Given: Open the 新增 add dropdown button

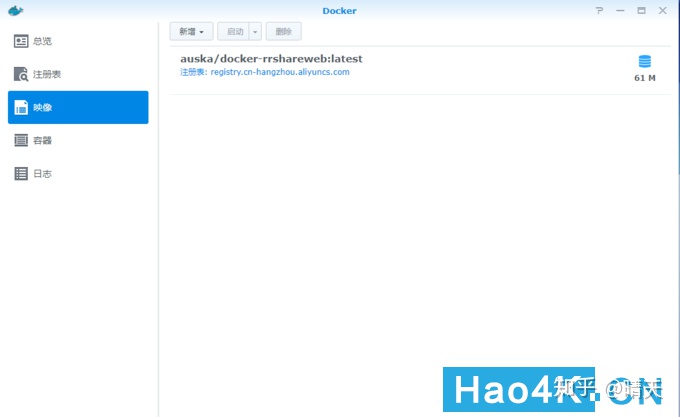Looking at the screenshot, I should (x=191, y=32).
